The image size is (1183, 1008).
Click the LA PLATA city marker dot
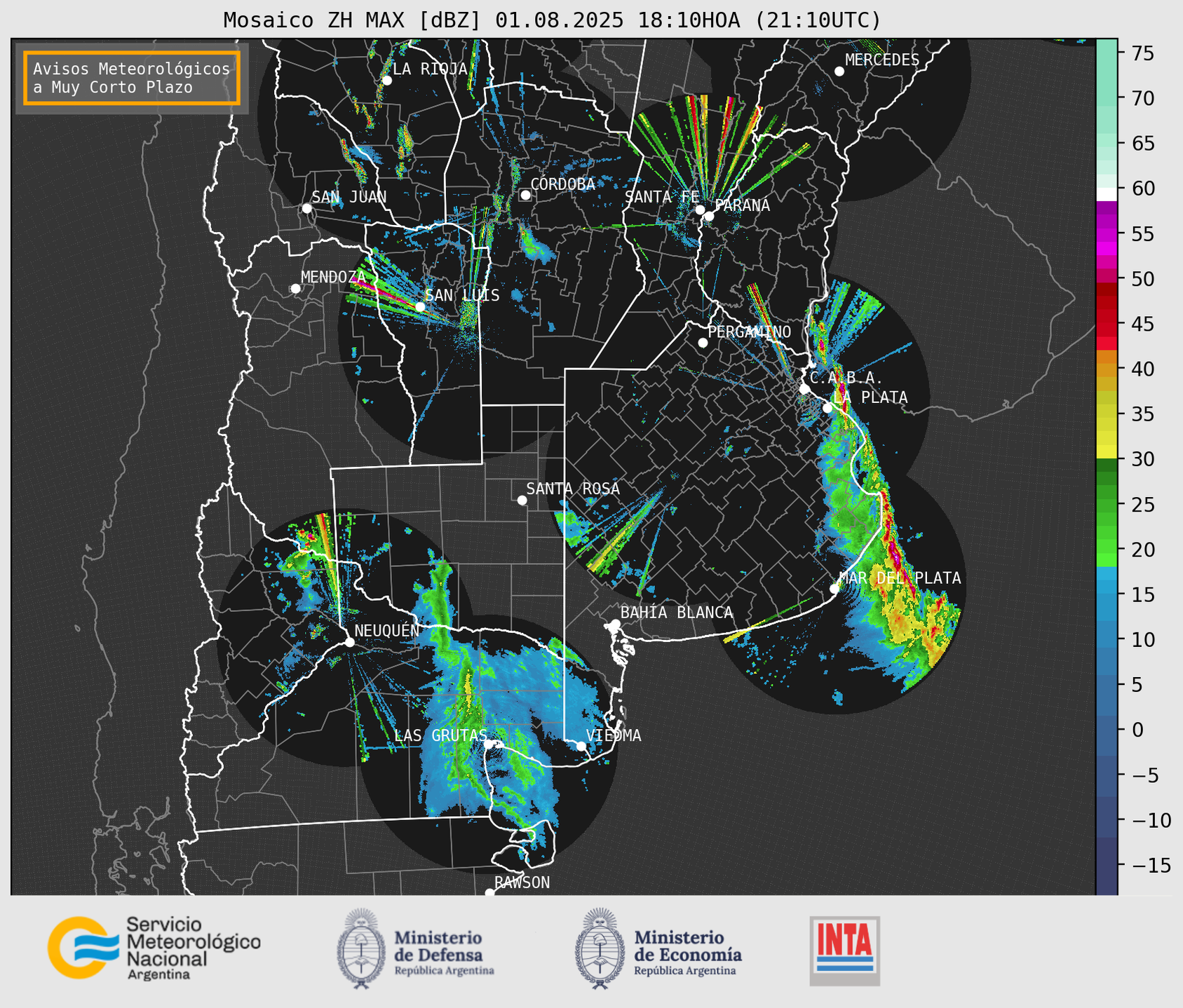pos(827,408)
